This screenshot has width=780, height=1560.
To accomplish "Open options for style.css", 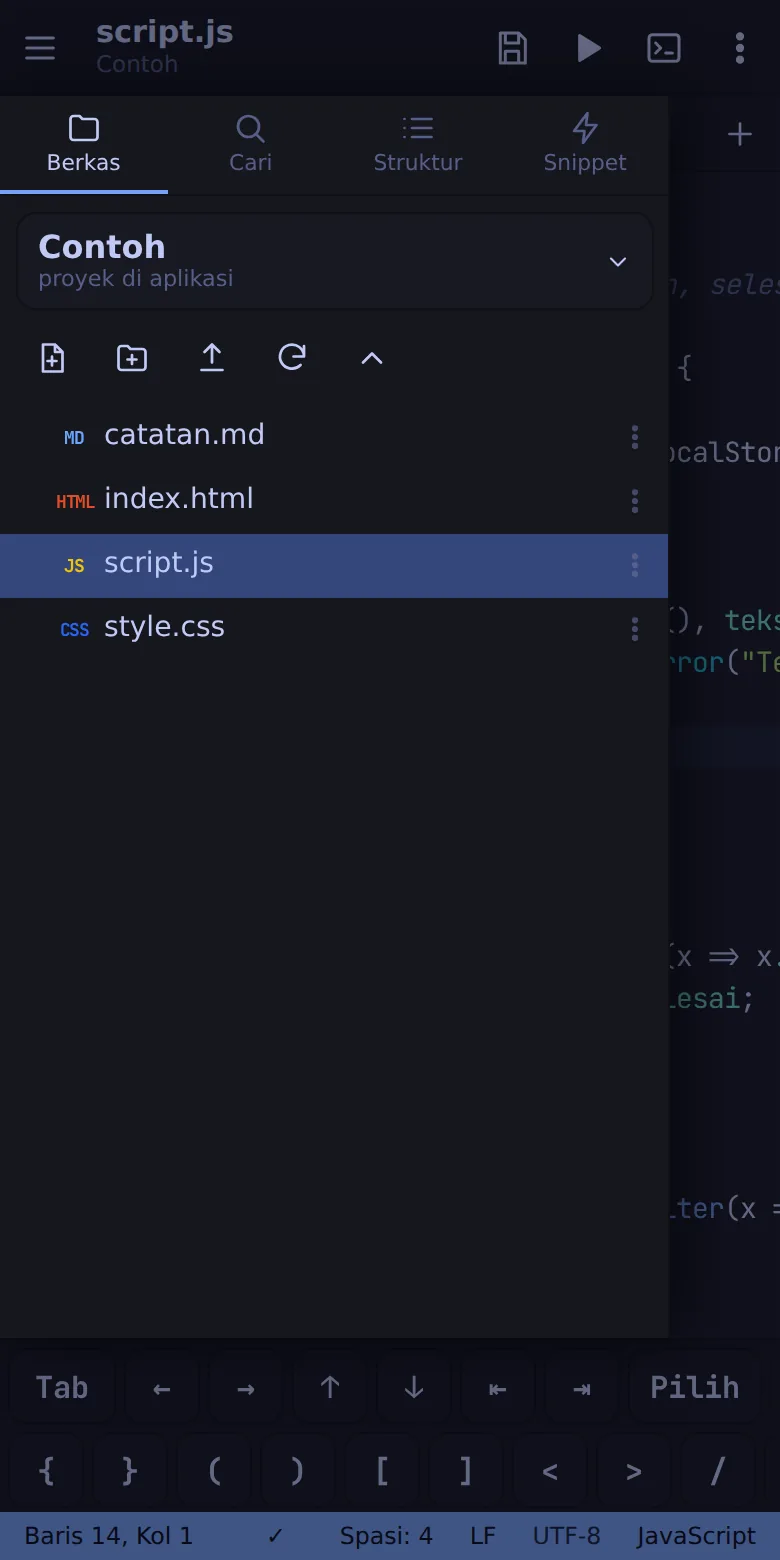I will point(635,629).
